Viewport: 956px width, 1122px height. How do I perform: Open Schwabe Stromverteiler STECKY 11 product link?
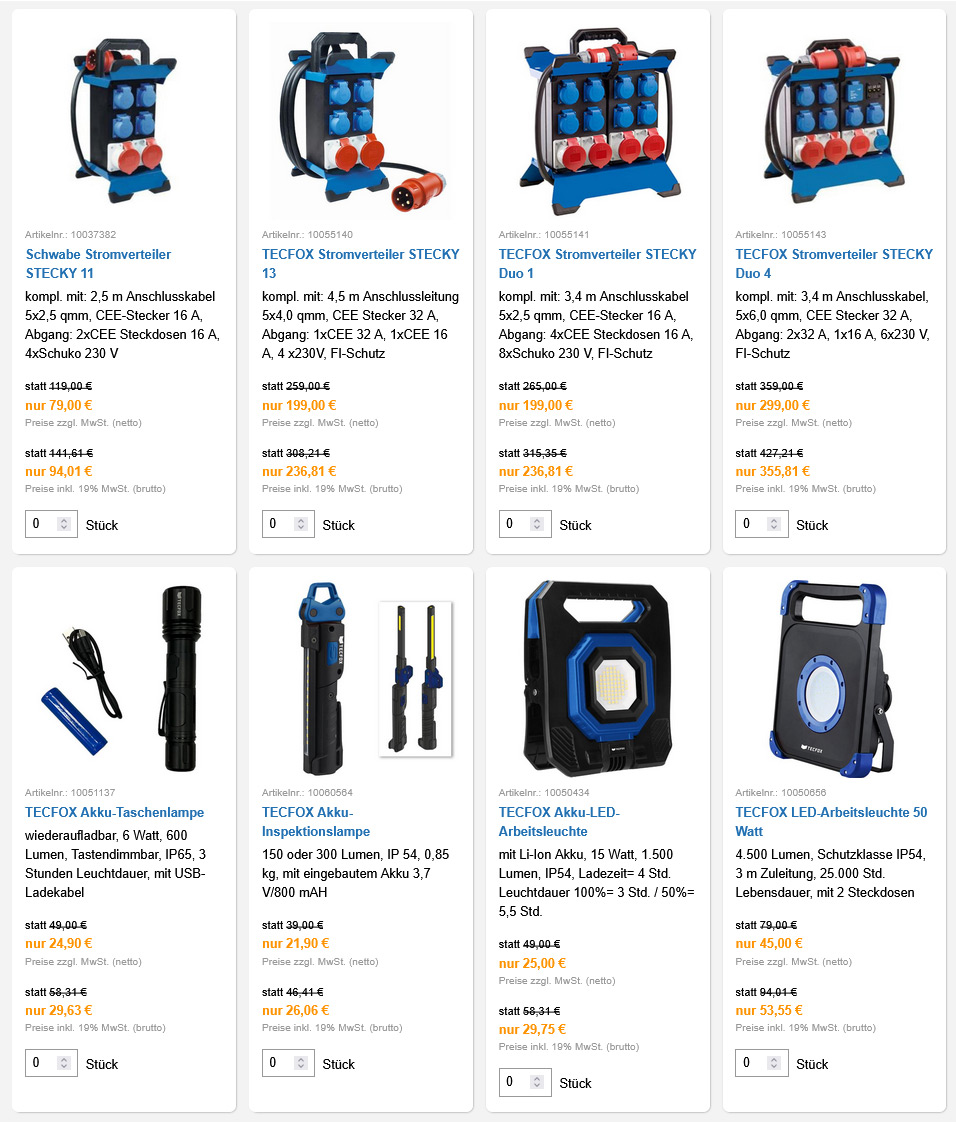point(98,263)
